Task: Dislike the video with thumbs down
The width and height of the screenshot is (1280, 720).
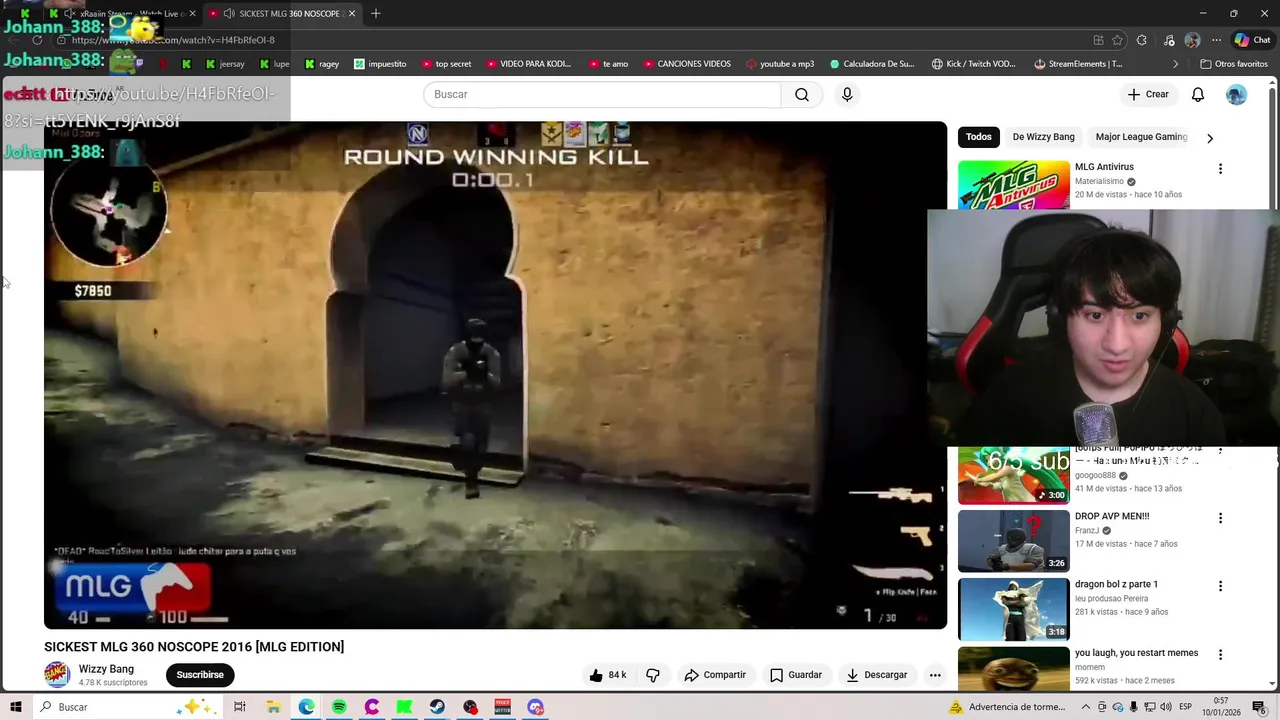Action: tap(653, 675)
